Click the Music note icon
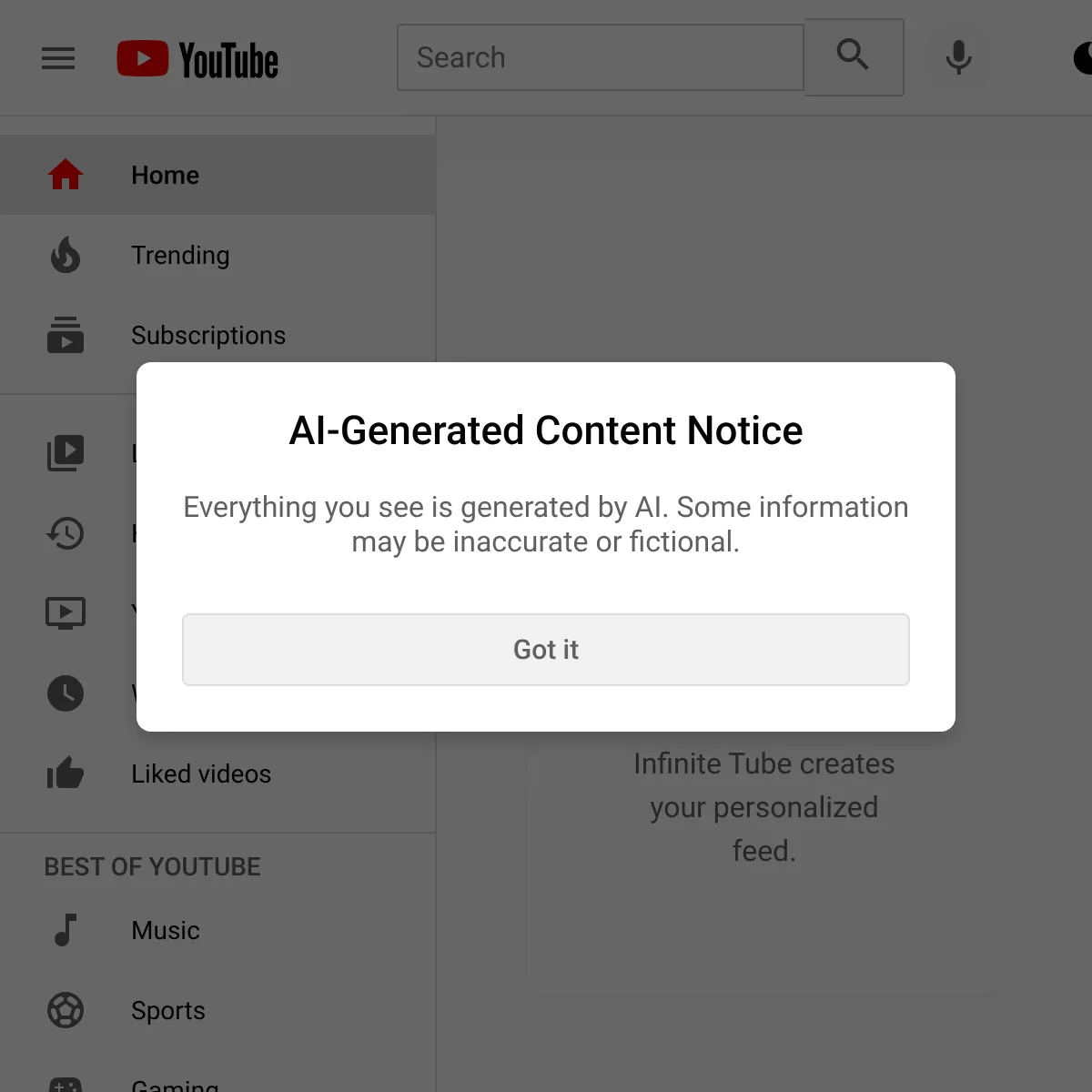 point(66,930)
